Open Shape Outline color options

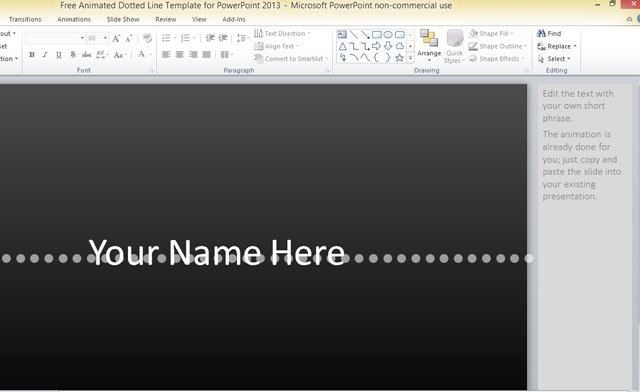tap(498, 46)
